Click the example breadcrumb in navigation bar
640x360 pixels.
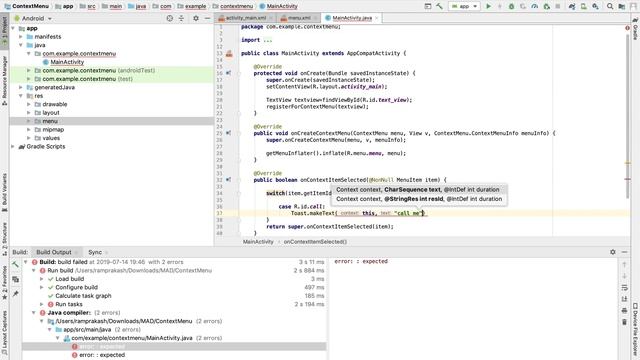point(192,6)
